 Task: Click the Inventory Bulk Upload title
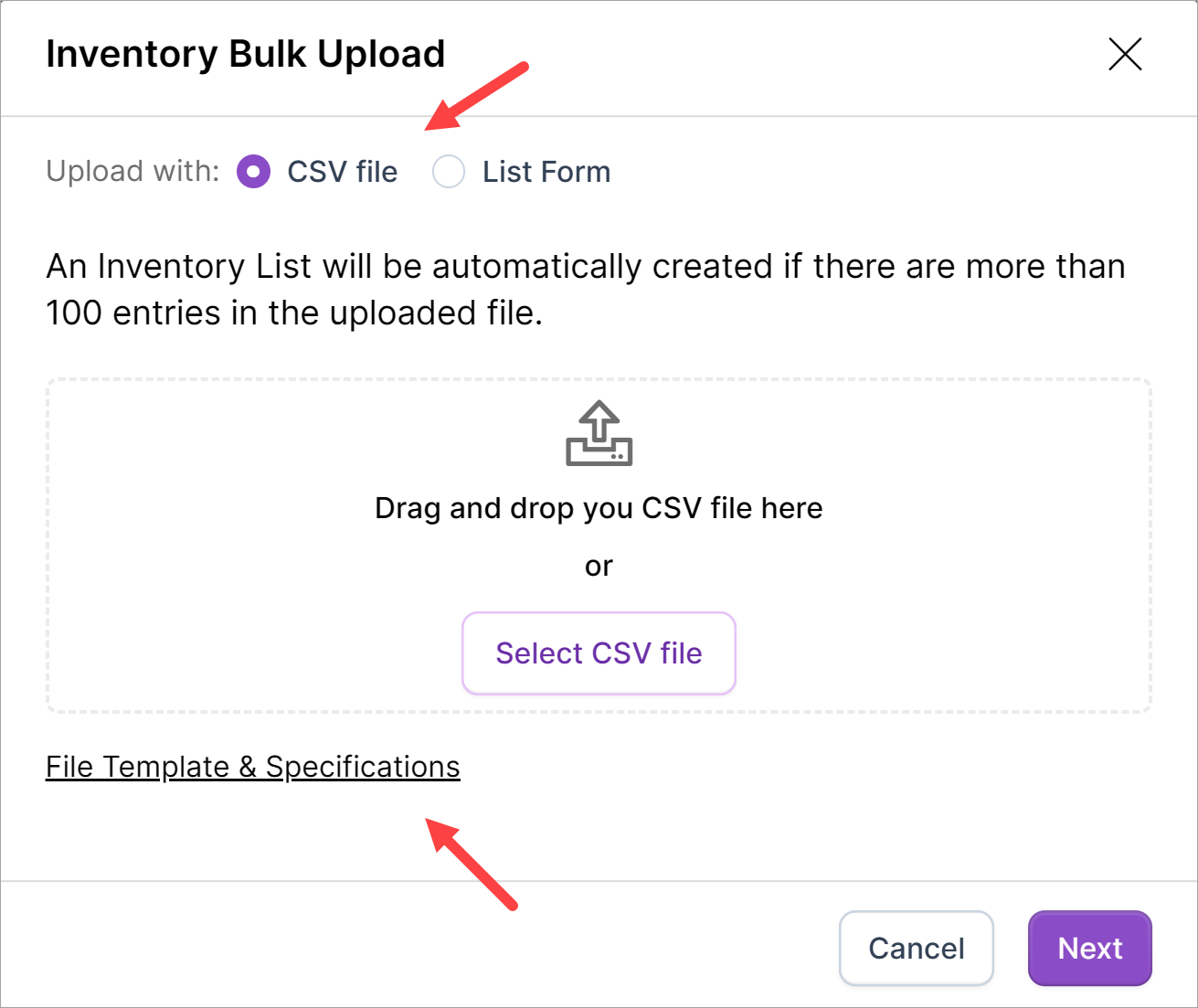245,54
